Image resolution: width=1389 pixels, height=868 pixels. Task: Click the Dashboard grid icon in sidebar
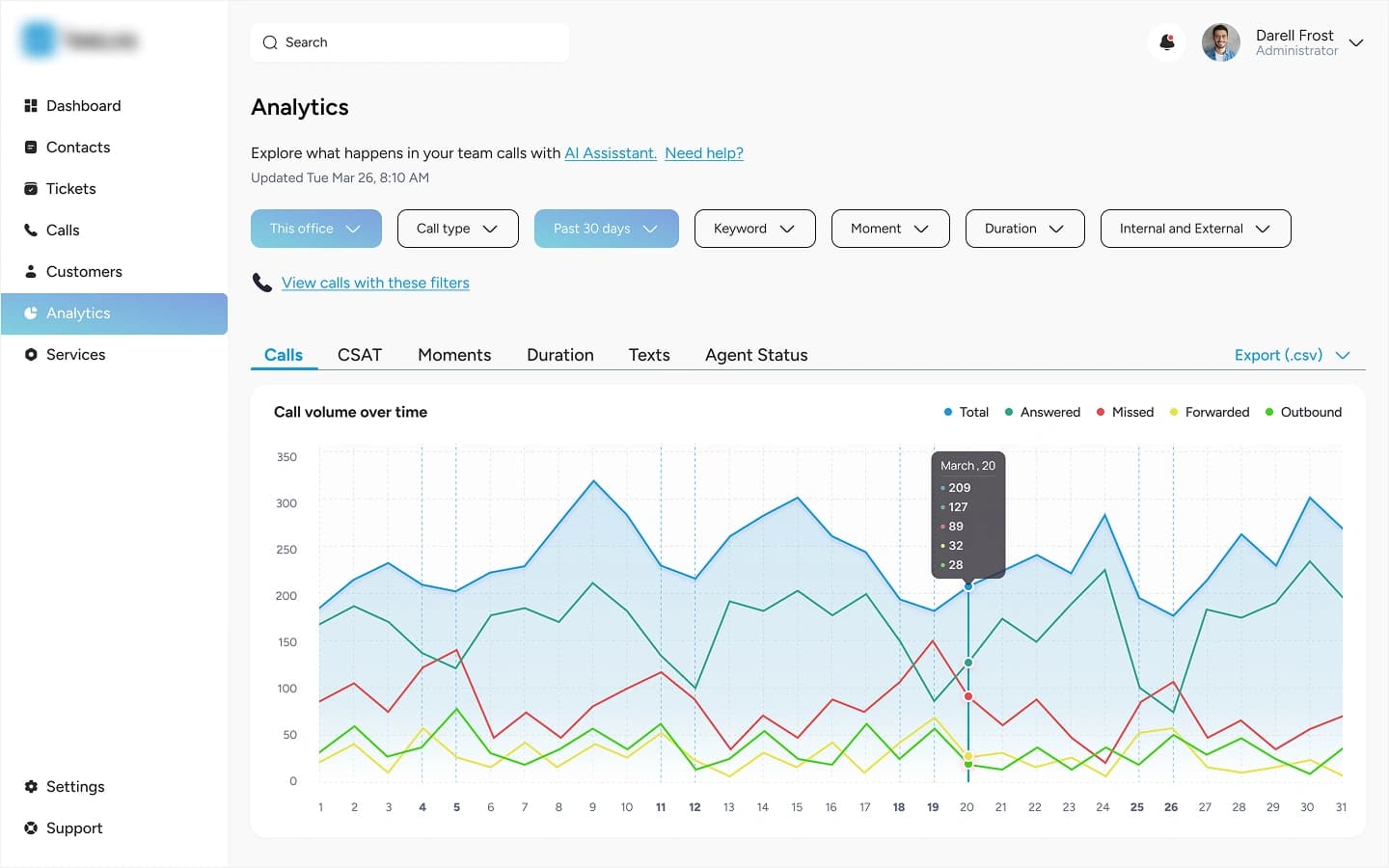[x=31, y=106]
